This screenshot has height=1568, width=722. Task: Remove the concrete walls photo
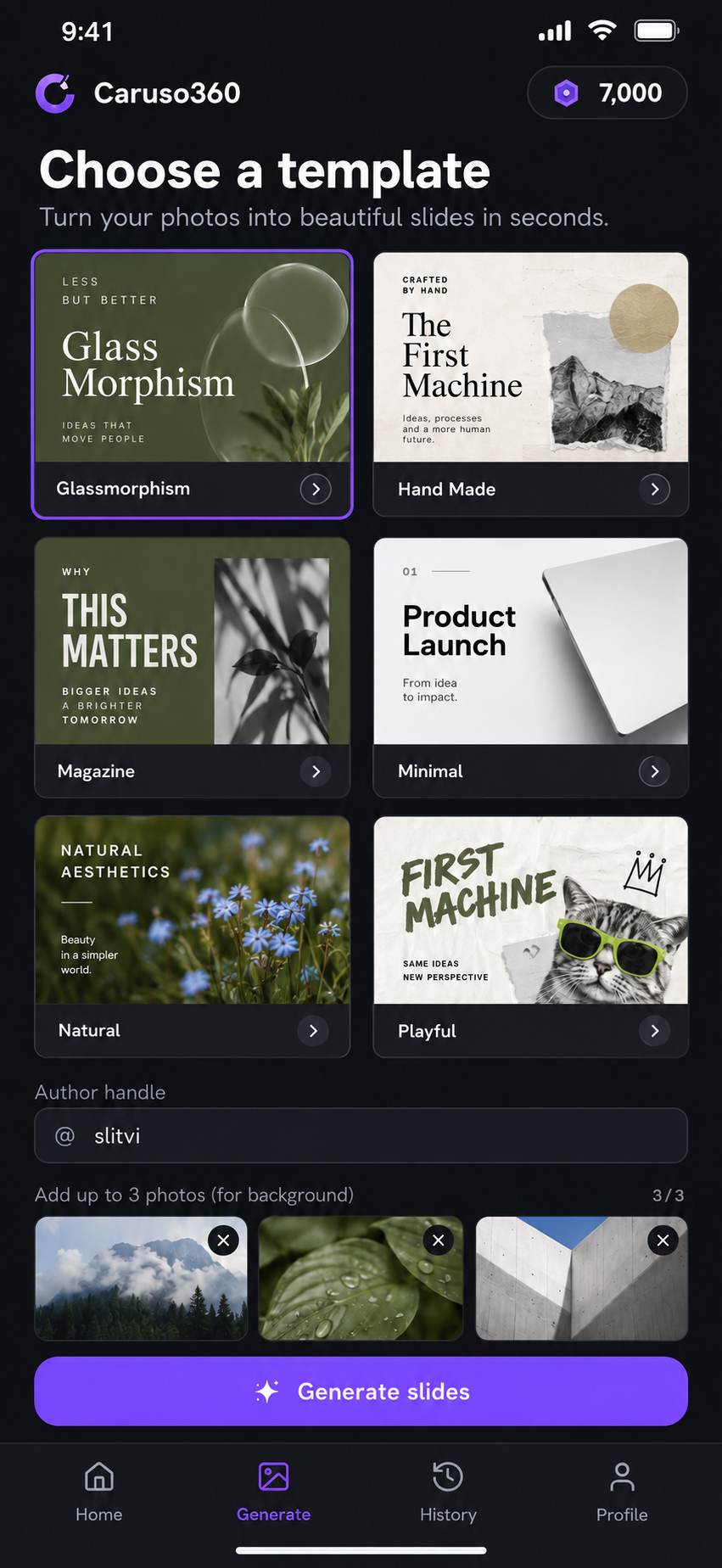point(663,1240)
